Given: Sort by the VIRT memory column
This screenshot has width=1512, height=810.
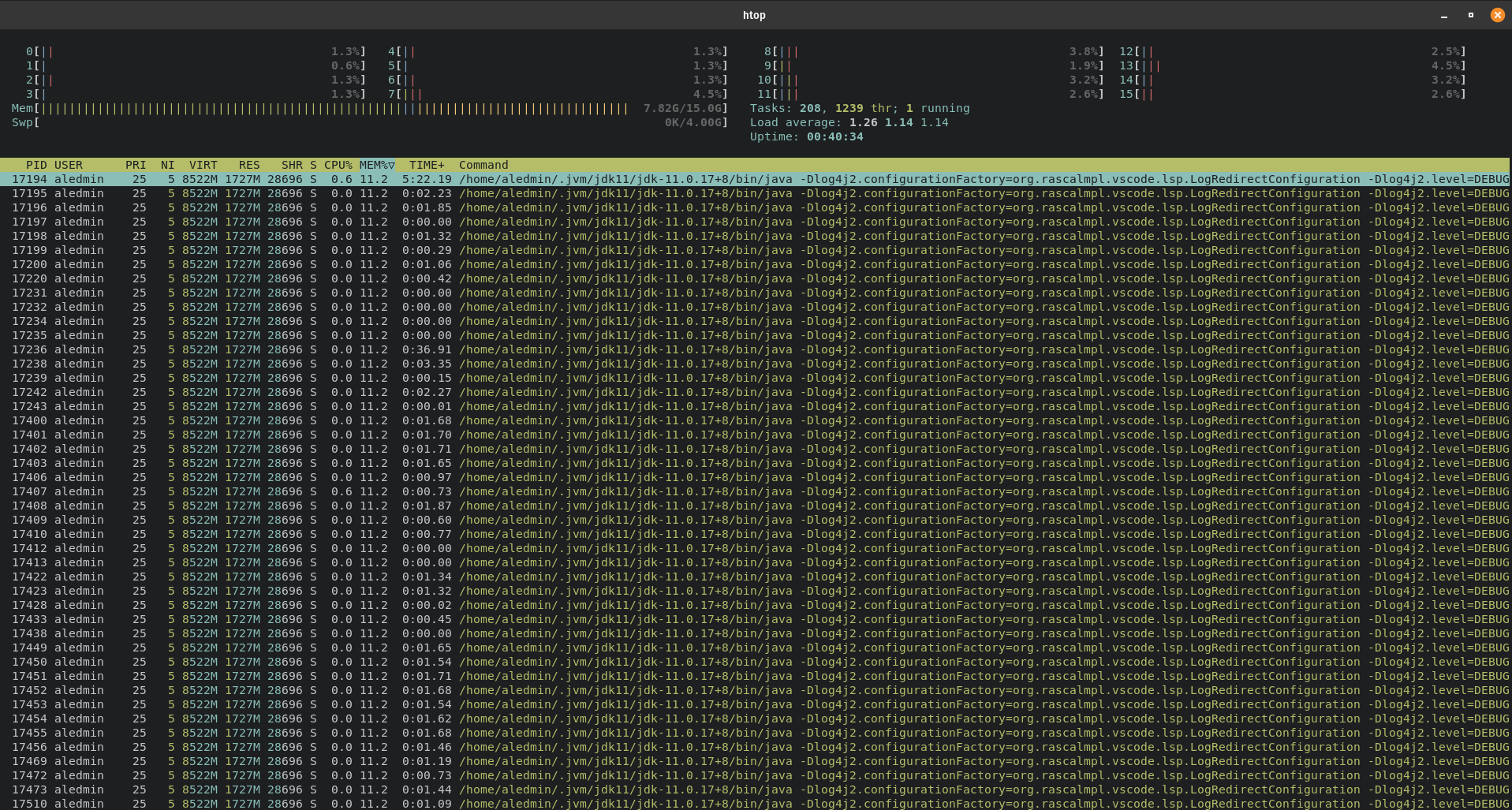Looking at the screenshot, I should pyautogui.click(x=203, y=165).
